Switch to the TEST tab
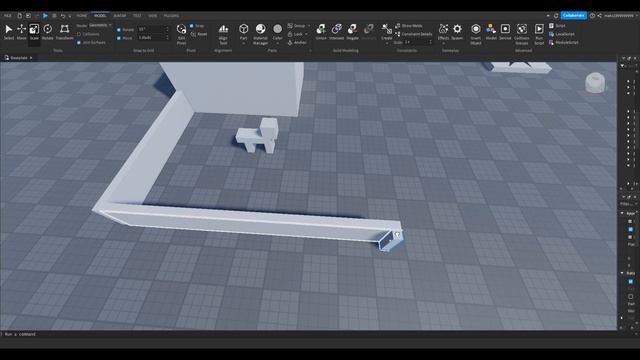The width and height of the screenshot is (640, 360). point(137,16)
